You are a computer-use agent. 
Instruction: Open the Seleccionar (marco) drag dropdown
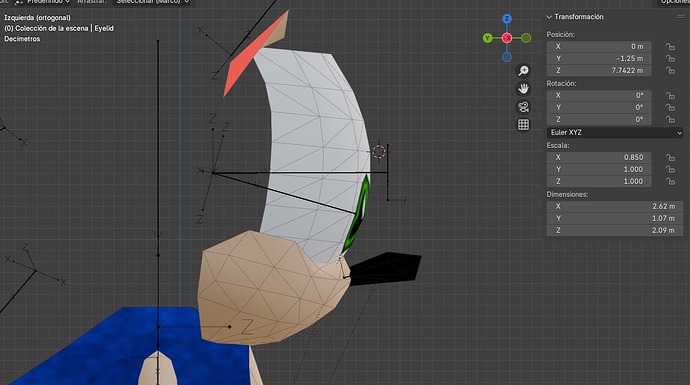[152, 2]
